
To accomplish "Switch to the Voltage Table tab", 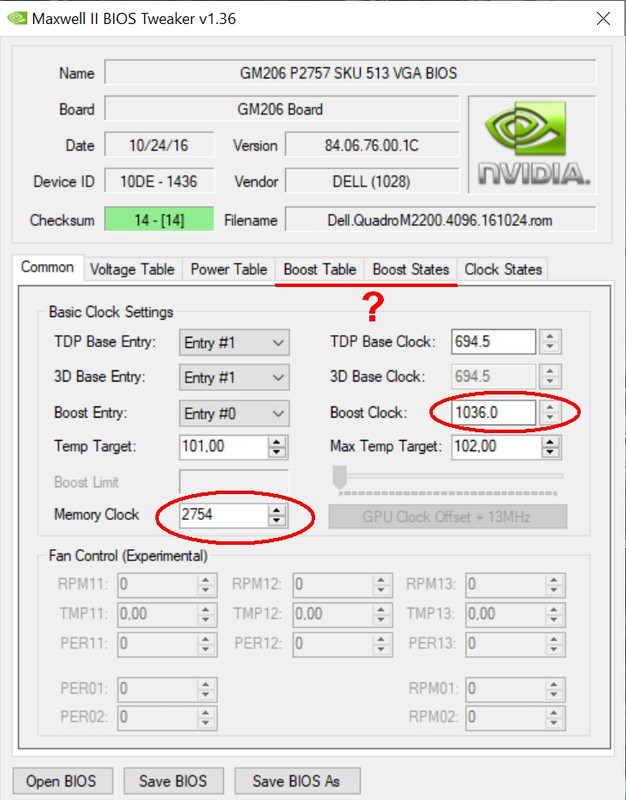I will [x=132, y=269].
